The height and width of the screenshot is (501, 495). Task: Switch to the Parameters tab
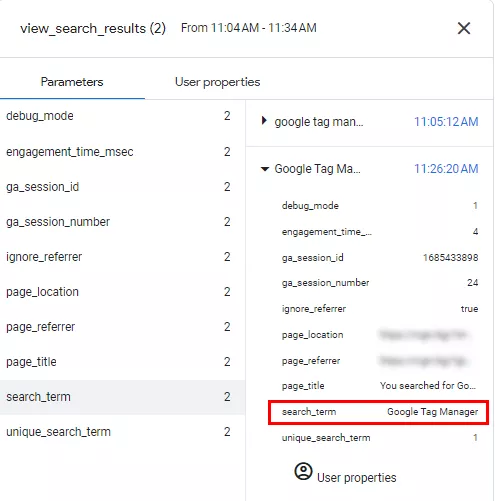[72, 82]
